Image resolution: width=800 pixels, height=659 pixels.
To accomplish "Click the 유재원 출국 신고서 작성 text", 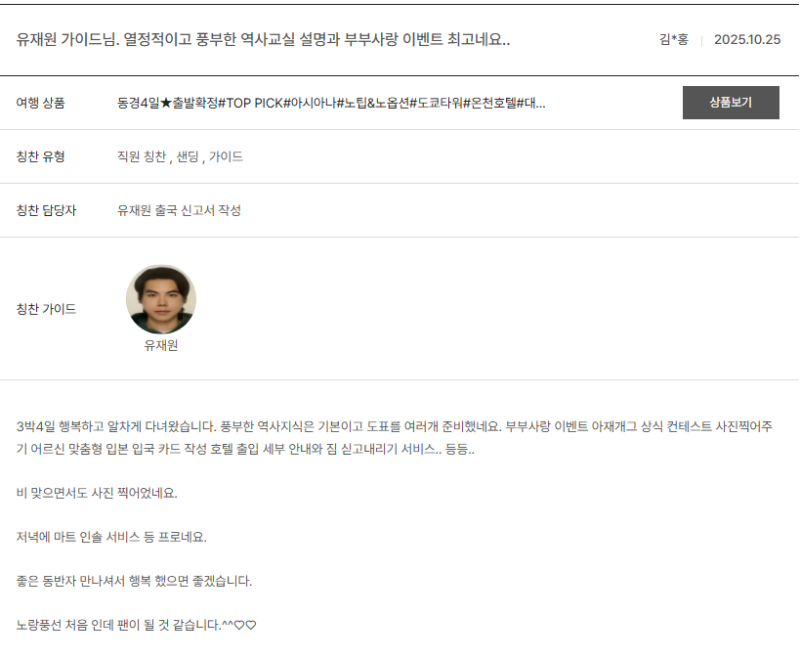I will point(179,211).
